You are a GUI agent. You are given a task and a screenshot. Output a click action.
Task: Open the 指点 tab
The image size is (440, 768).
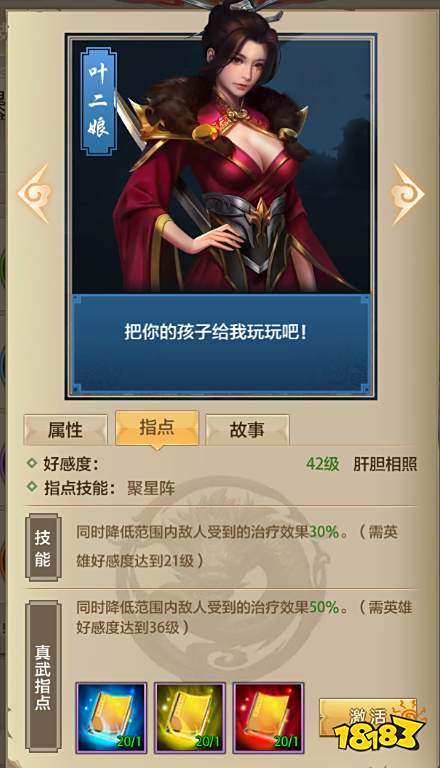(157, 428)
